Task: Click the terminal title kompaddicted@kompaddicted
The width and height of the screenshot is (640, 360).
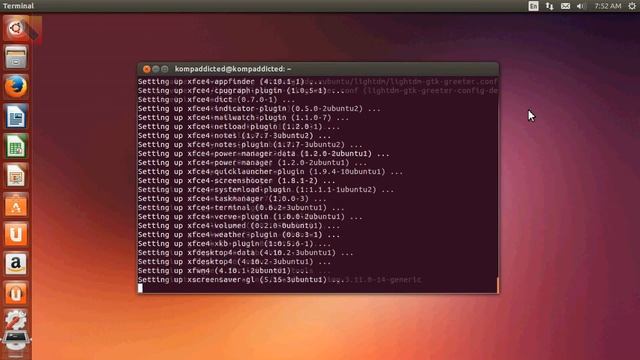Action: 233,69
